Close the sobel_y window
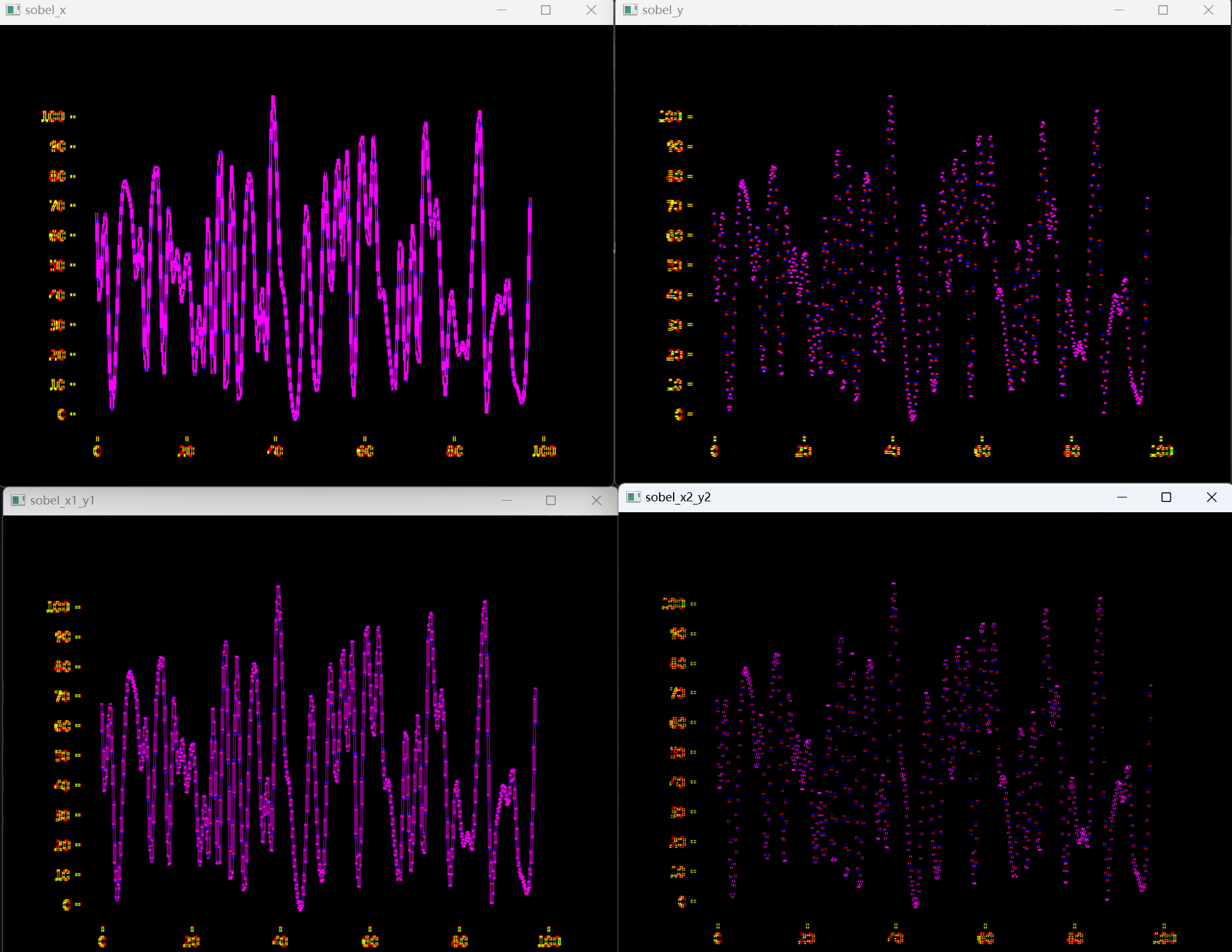This screenshot has width=1232, height=952. tap(1208, 10)
